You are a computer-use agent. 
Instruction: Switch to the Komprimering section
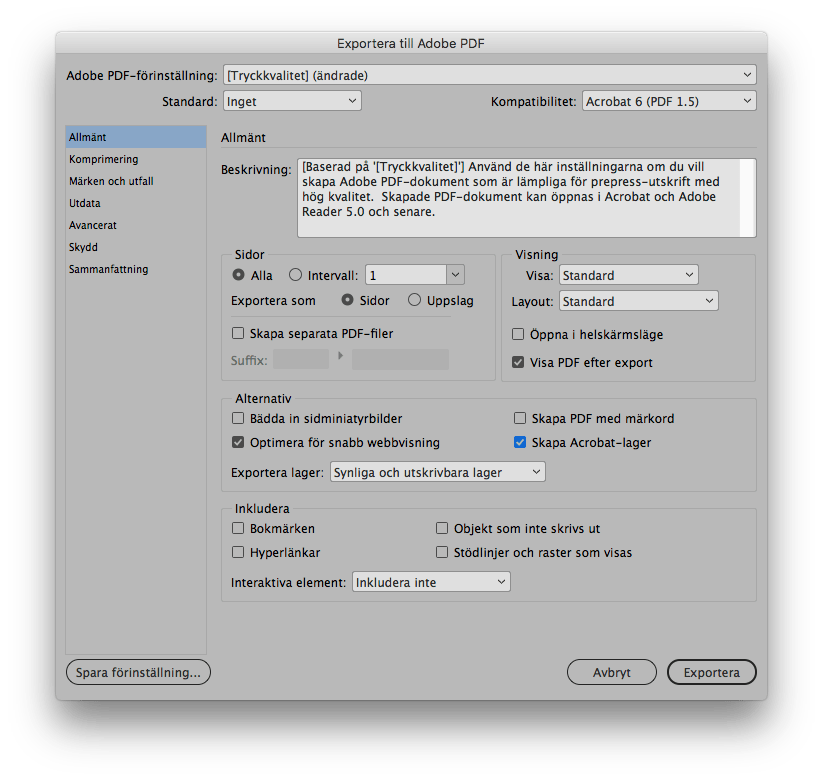pos(136,159)
